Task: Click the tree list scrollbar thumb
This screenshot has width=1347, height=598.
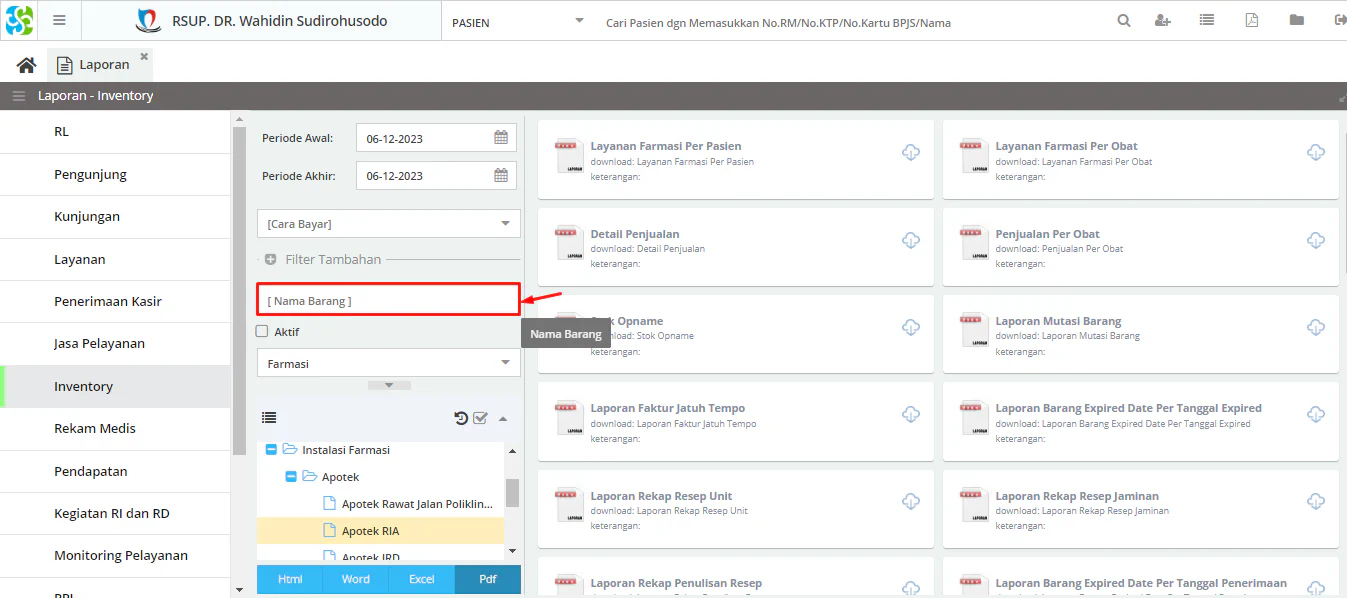Action: pos(512,493)
